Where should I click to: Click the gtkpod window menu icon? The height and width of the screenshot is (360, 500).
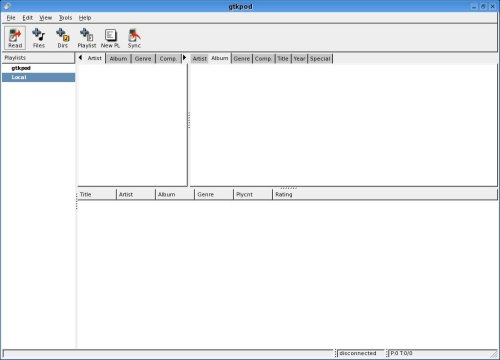point(7,6)
